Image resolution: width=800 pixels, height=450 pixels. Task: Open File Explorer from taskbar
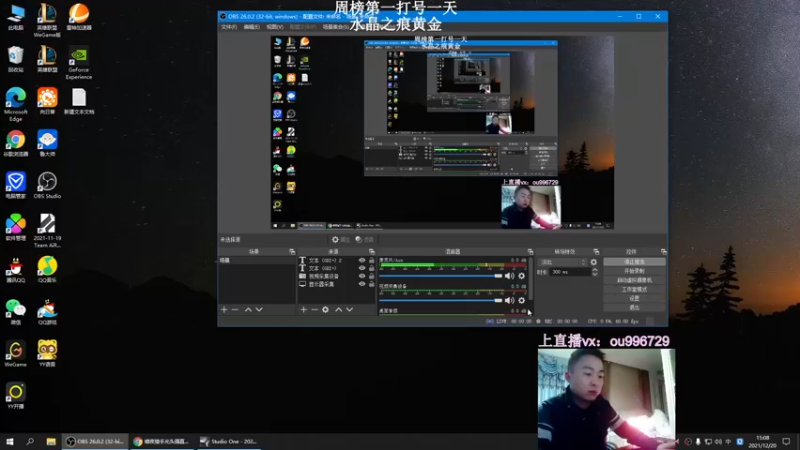51,441
